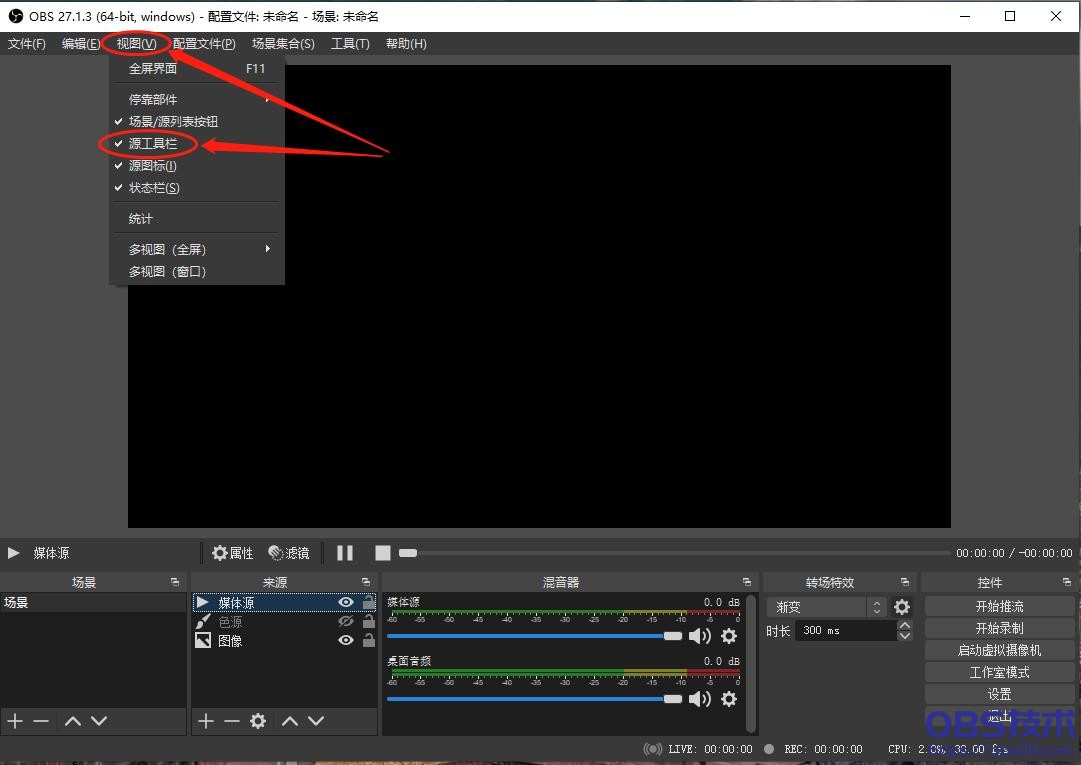Expand the 多视图（全屏） submenu
The height and width of the screenshot is (765, 1081).
pos(196,249)
